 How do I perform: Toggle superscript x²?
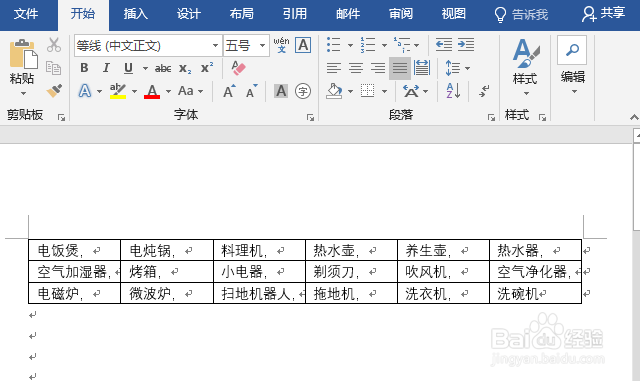(207, 68)
